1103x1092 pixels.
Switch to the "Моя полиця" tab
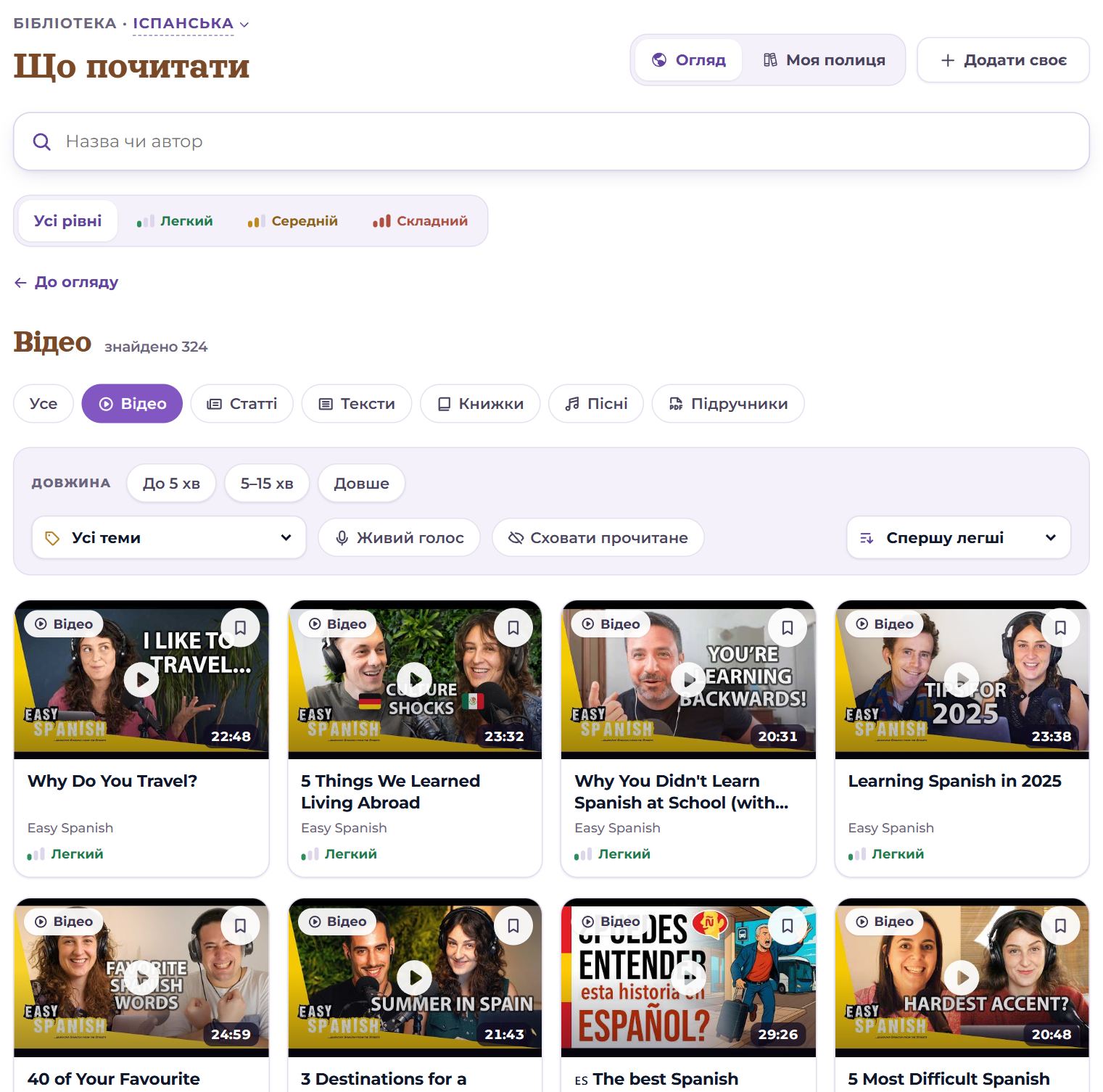point(825,60)
